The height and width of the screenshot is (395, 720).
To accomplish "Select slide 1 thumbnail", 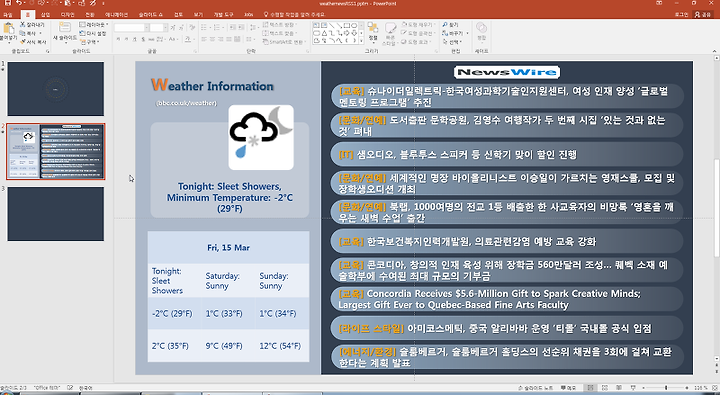I will (56, 89).
